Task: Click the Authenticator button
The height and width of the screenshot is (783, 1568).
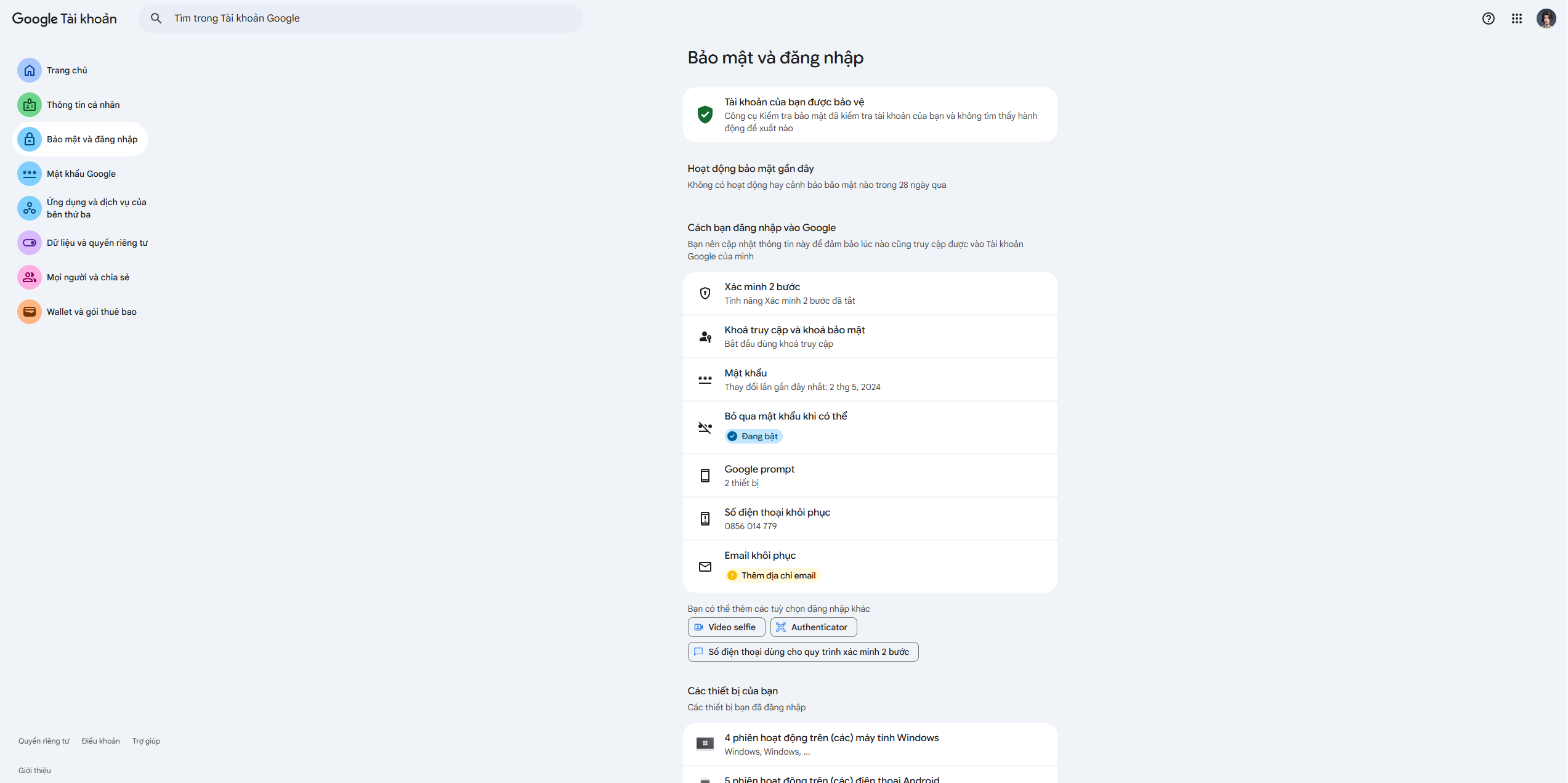Action: pos(813,627)
